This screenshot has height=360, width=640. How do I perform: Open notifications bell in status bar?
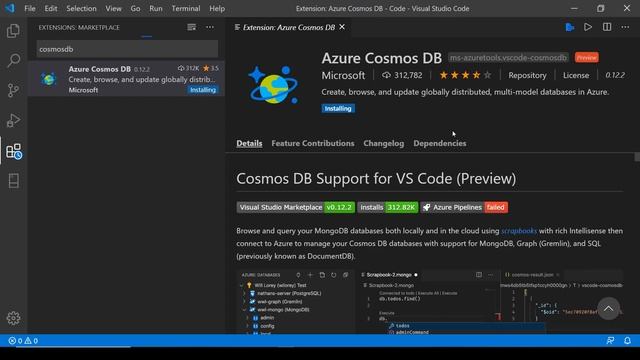[627, 340]
